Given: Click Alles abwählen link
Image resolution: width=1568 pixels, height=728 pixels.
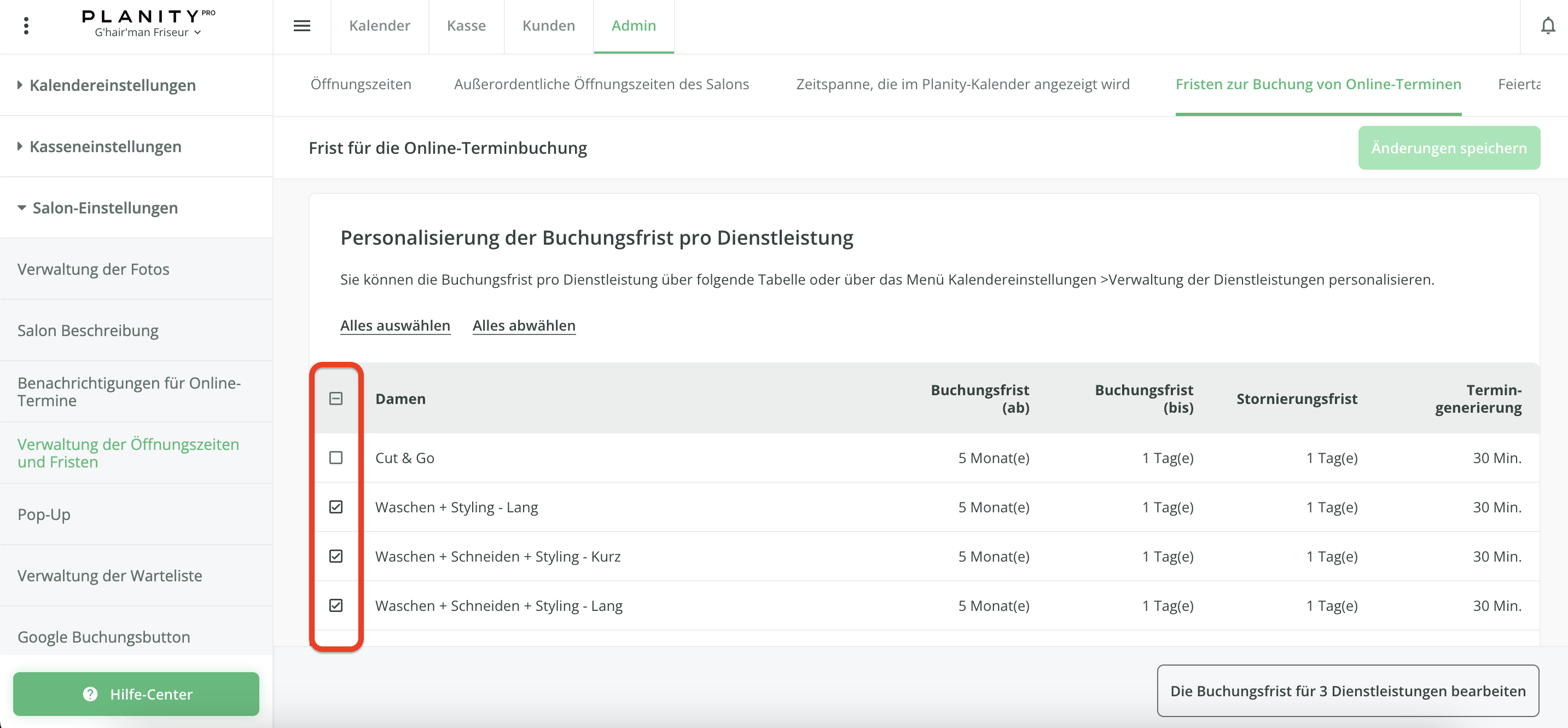Looking at the screenshot, I should click(524, 325).
